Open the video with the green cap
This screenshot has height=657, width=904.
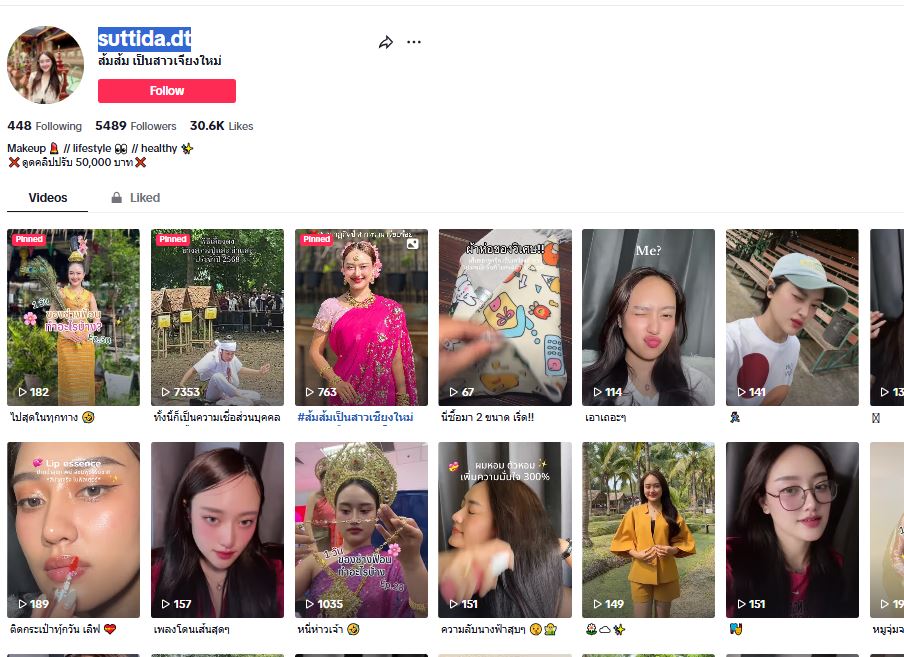pyautogui.click(x=792, y=317)
